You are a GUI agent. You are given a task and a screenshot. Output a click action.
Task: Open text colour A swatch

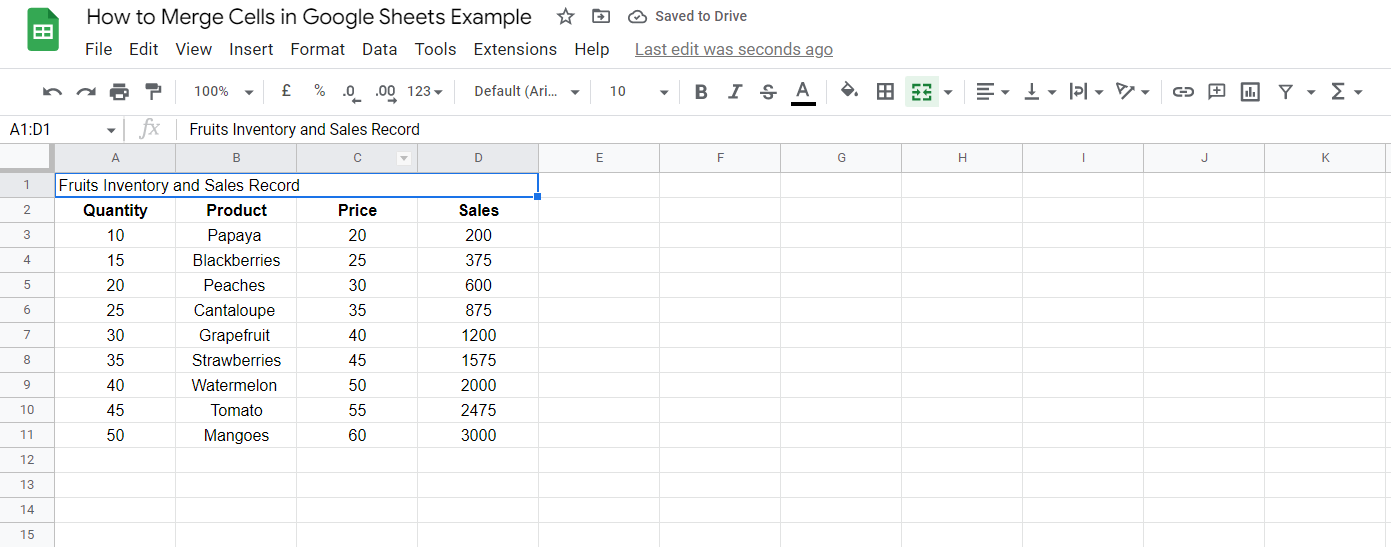point(802,91)
